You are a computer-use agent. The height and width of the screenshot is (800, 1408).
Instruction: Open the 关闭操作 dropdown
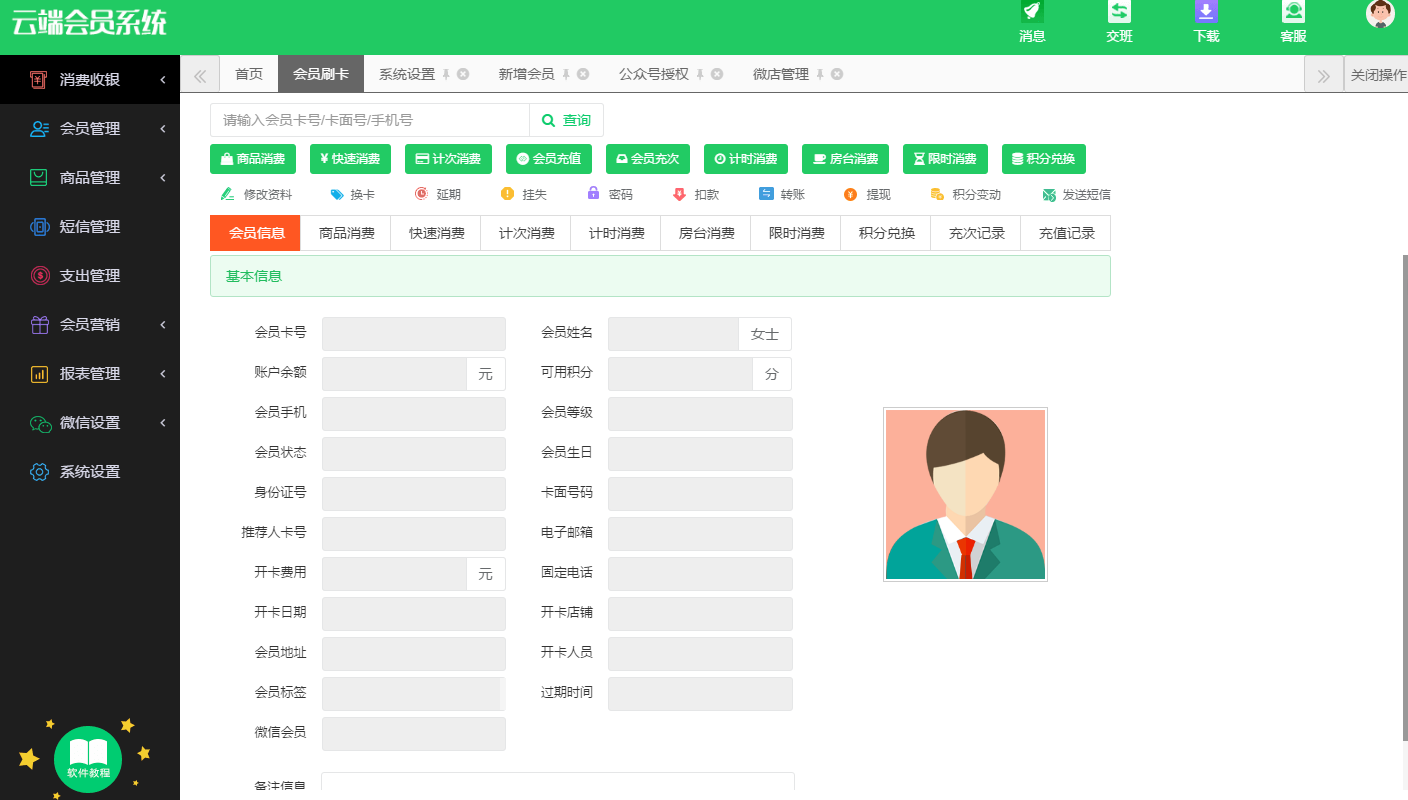point(1376,74)
